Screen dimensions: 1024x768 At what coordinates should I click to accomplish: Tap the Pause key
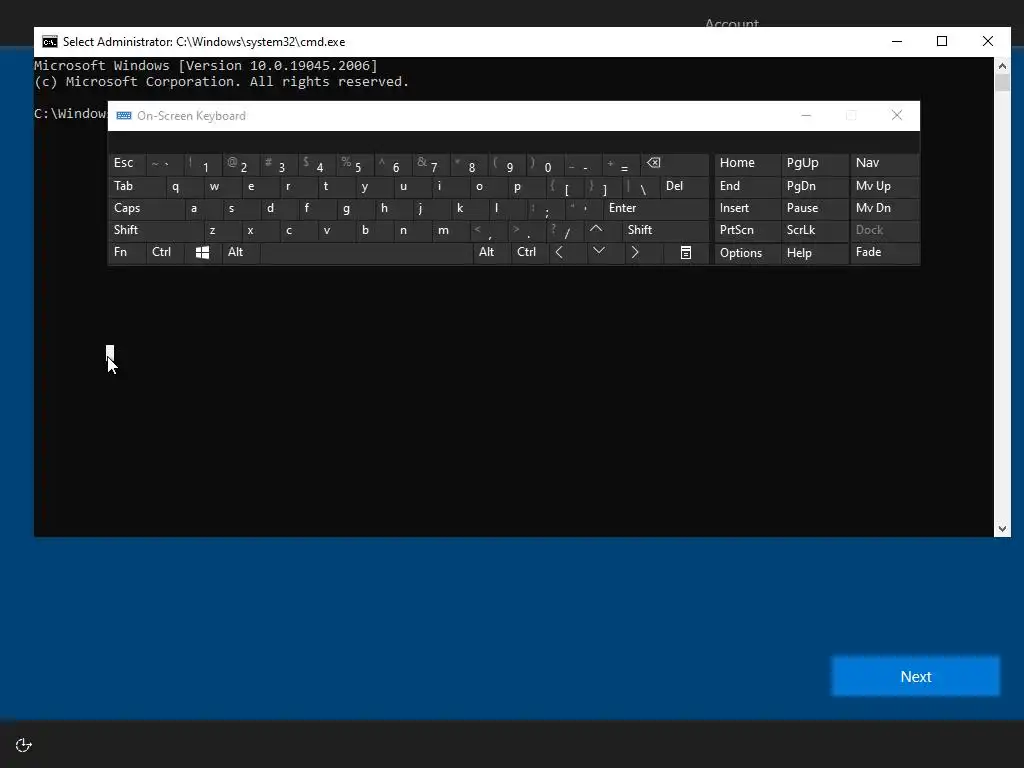(x=814, y=208)
